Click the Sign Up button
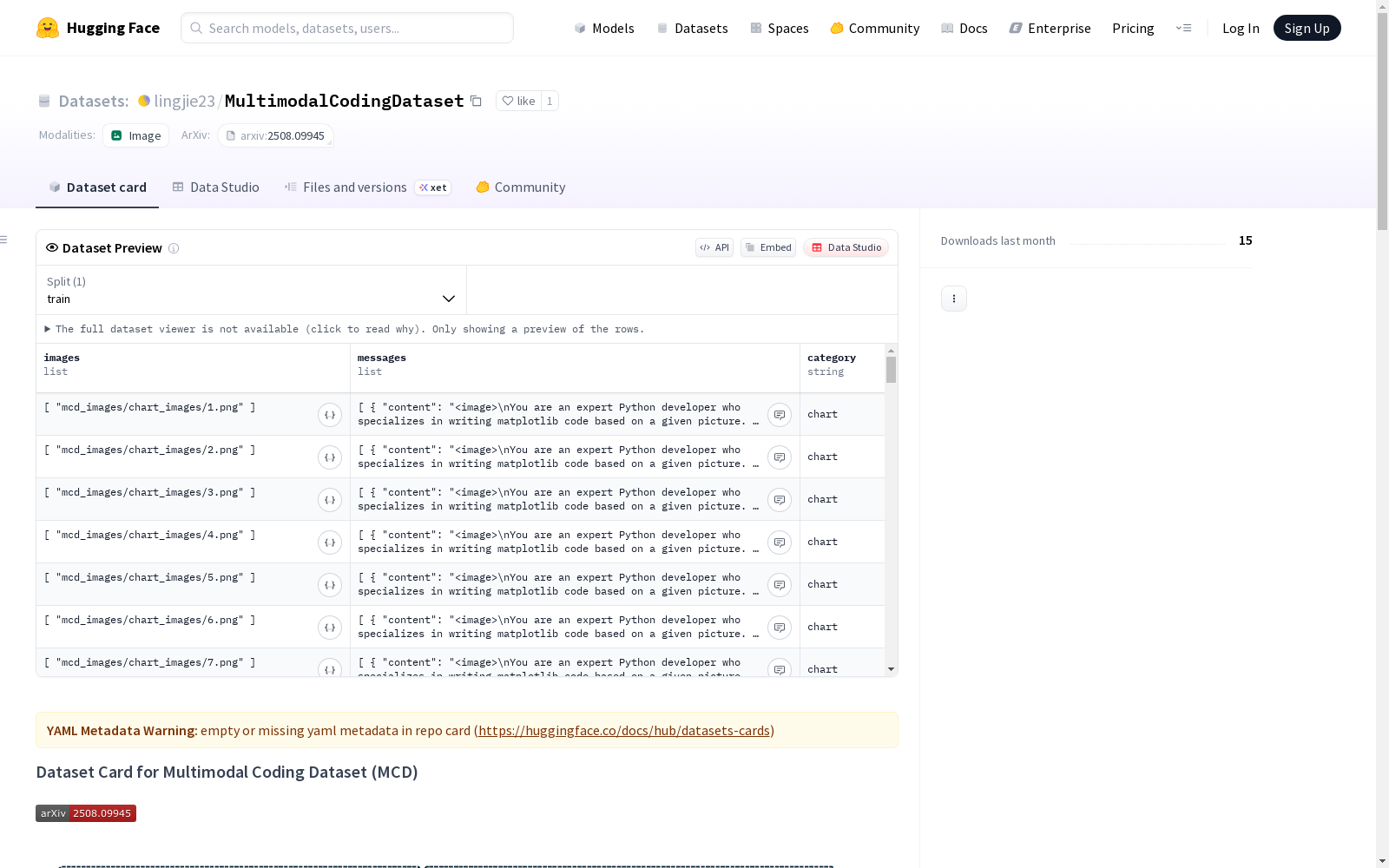This screenshot has width=1389, height=868. (x=1307, y=28)
